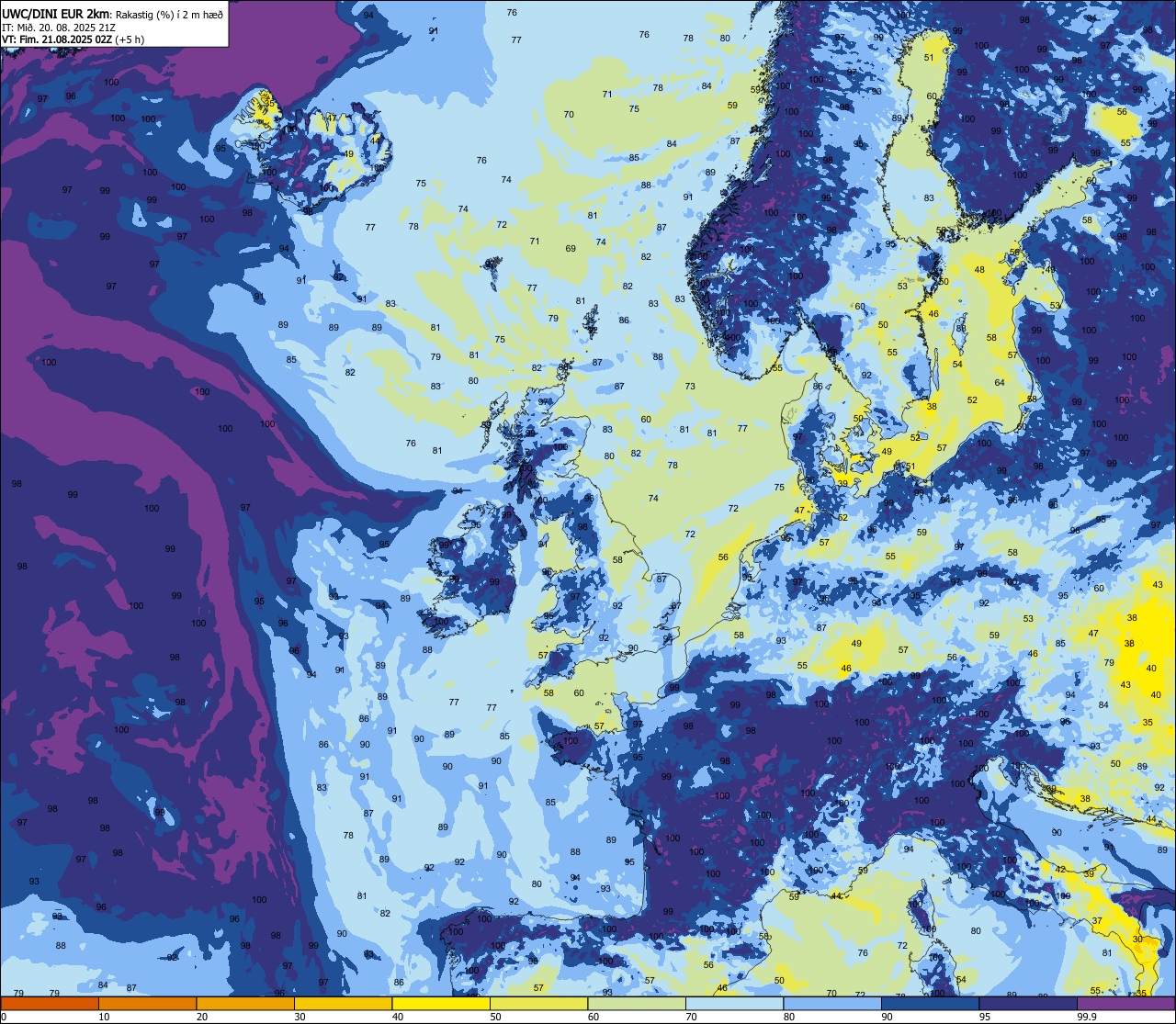Click the purple legend segment above 99.9%
Image resolution: width=1176 pixels, height=1024 pixels.
coord(1125,1003)
